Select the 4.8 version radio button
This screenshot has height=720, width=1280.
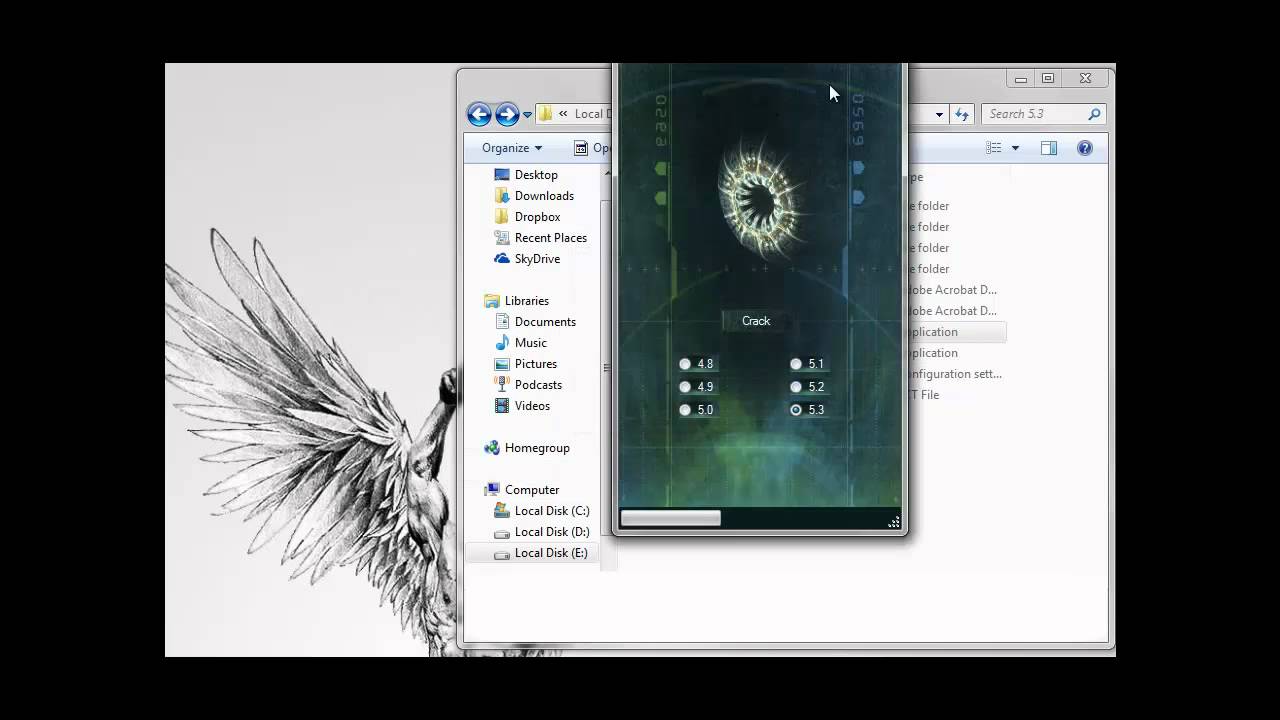pyautogui.click(x=685, y=364)
